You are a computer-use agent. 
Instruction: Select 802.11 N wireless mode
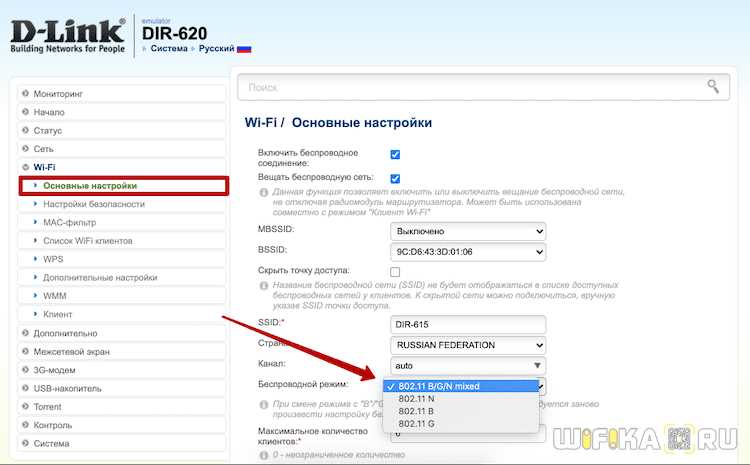coord(461,399)
